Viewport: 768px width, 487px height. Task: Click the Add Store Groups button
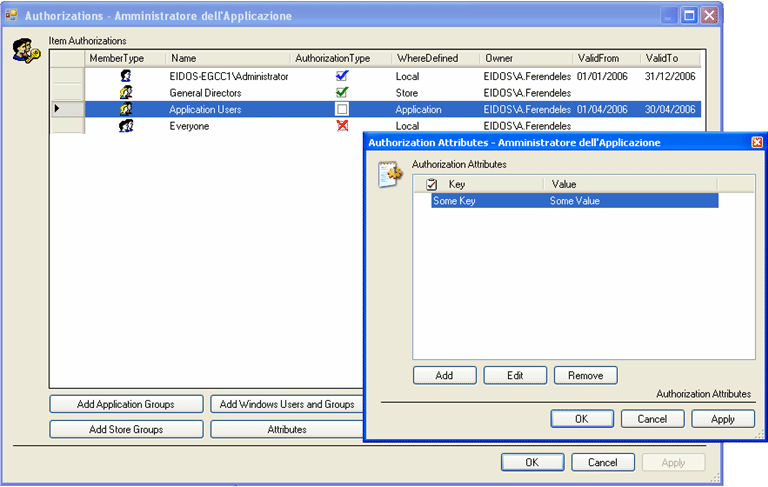point(126,429)
